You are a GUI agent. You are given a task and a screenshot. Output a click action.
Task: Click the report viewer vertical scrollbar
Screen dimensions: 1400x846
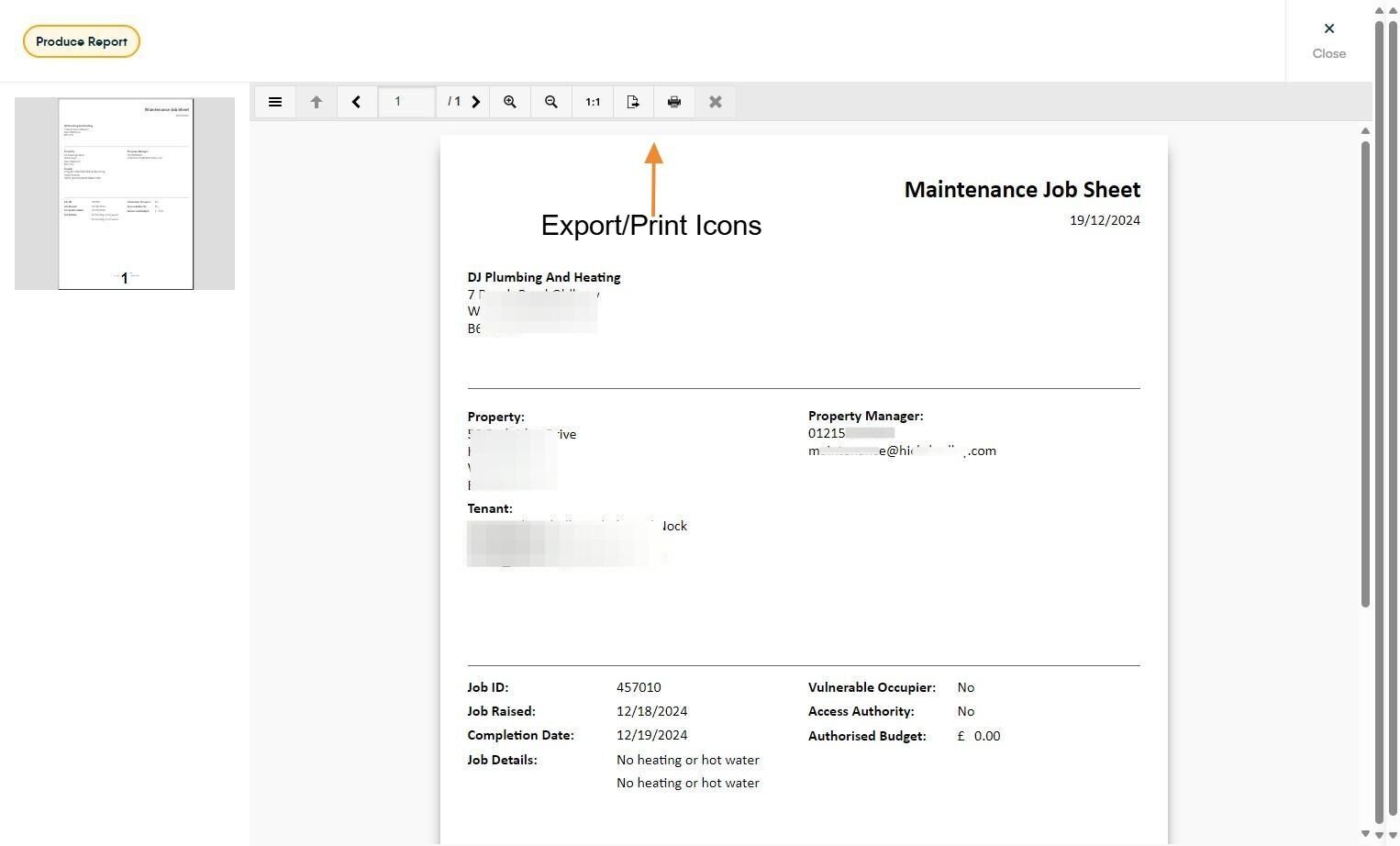(x=1365, y=373)
